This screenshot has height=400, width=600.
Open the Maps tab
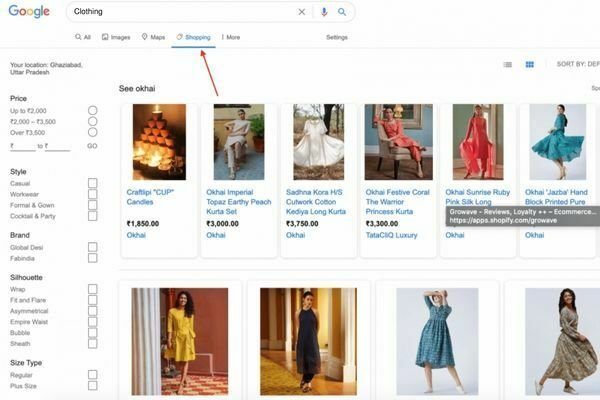[x=153, y=37]
